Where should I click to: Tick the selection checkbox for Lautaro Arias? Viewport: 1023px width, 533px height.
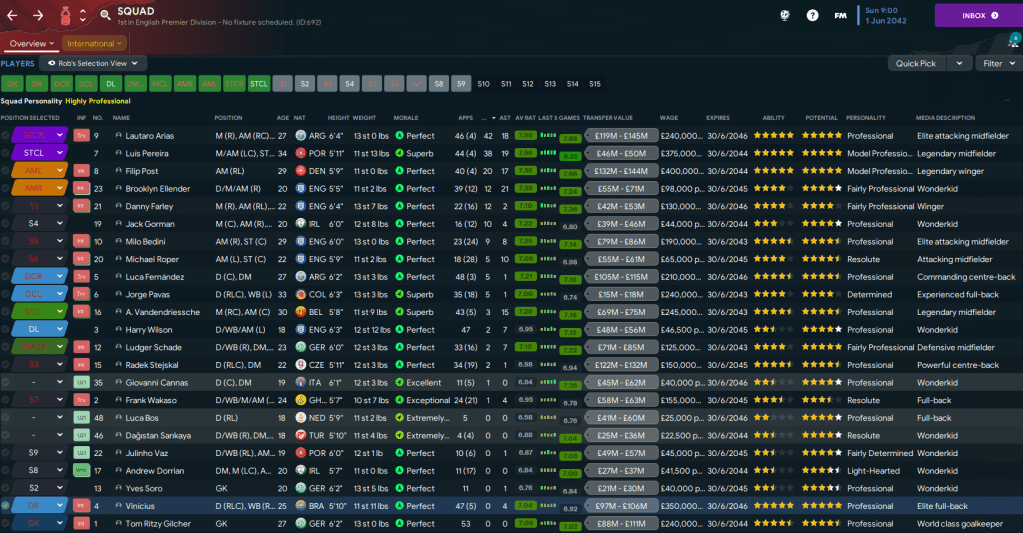pyautogui.click(x=6, y=136)
